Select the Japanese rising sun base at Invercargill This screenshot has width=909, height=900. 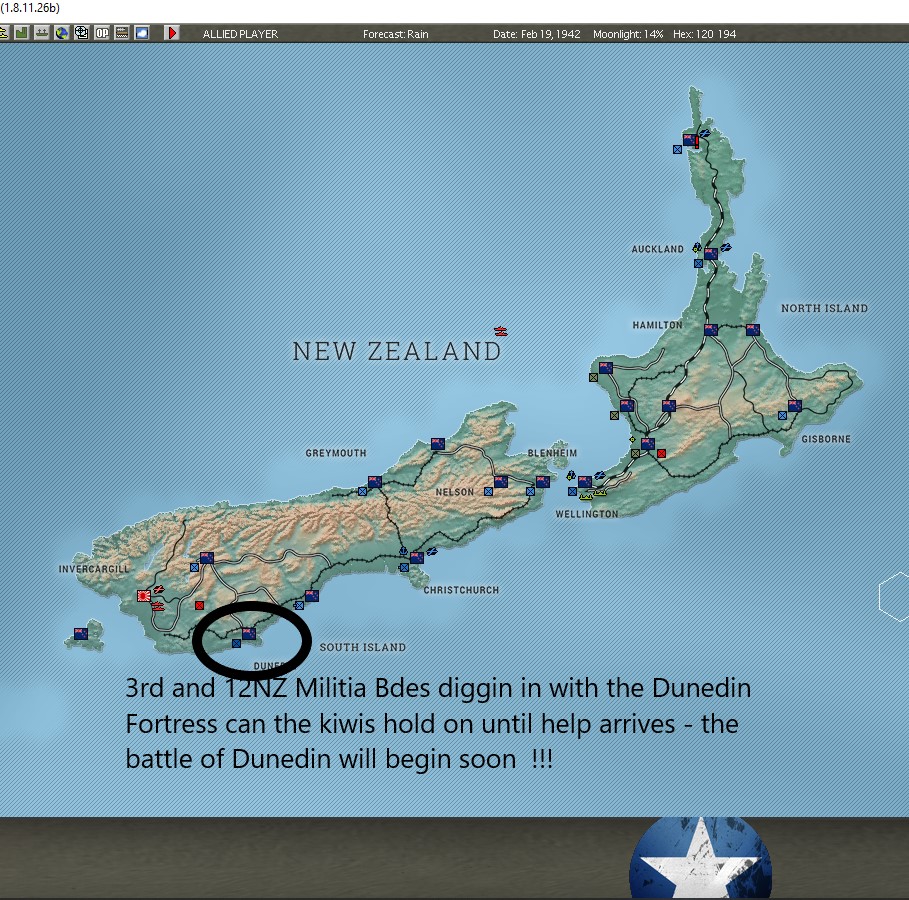[144, 596]
